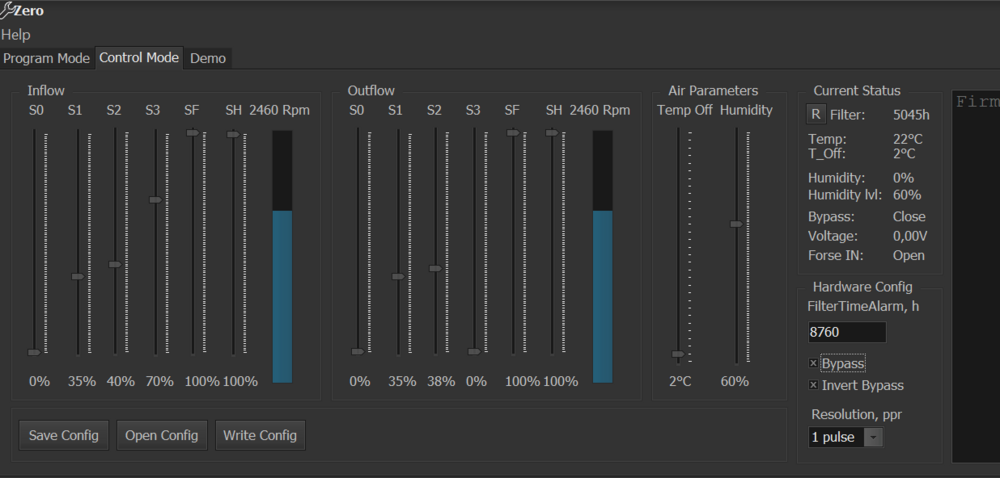
Task: Toggle the Invert Bypass checkbox
Action: pos(814,385)
